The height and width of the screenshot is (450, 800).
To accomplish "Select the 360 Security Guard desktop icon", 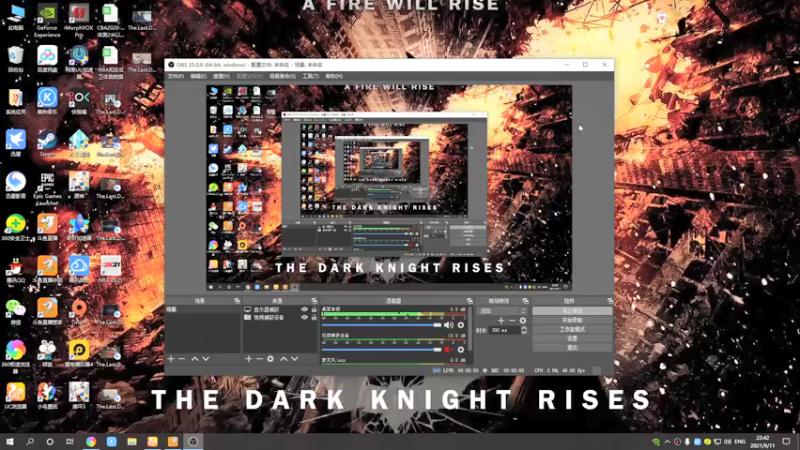I will [x=15, y=227].
